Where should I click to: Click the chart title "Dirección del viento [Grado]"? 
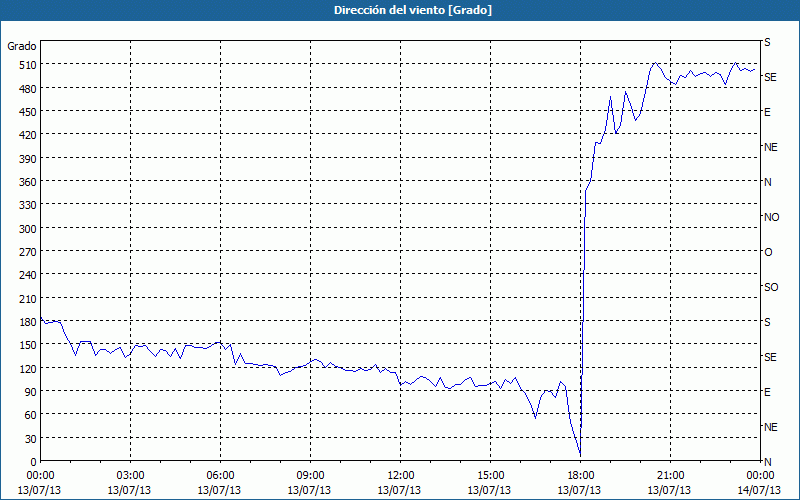pos(413,10)
